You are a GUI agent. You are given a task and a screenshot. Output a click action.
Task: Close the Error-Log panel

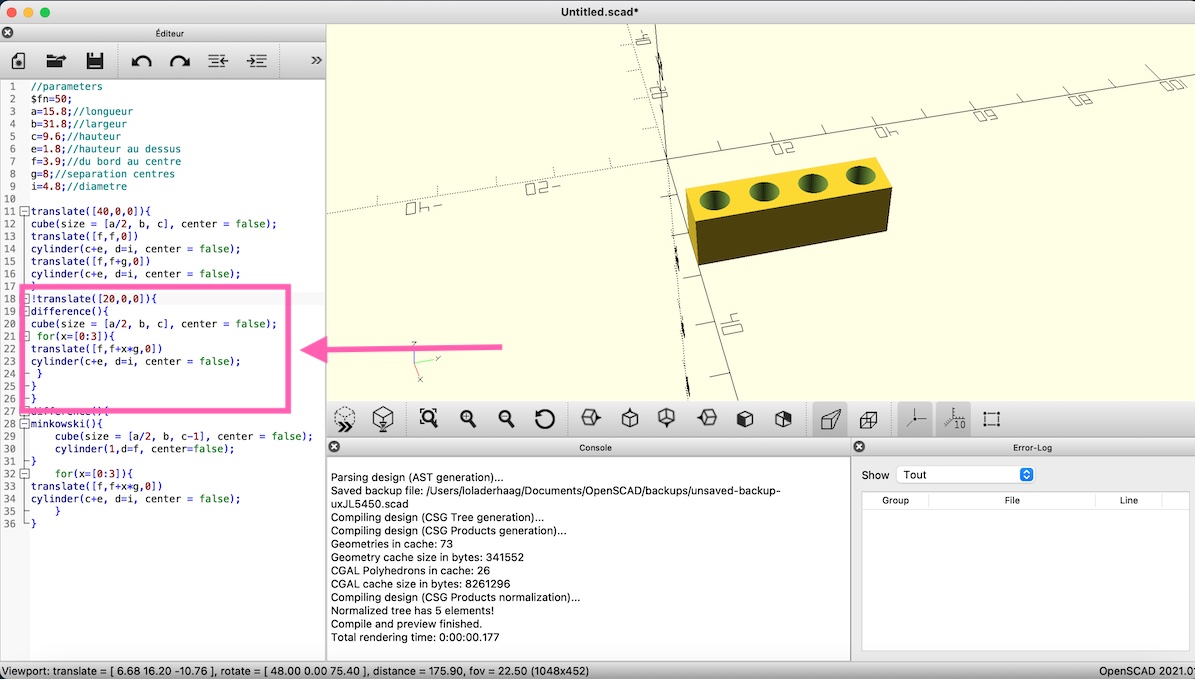859,447
